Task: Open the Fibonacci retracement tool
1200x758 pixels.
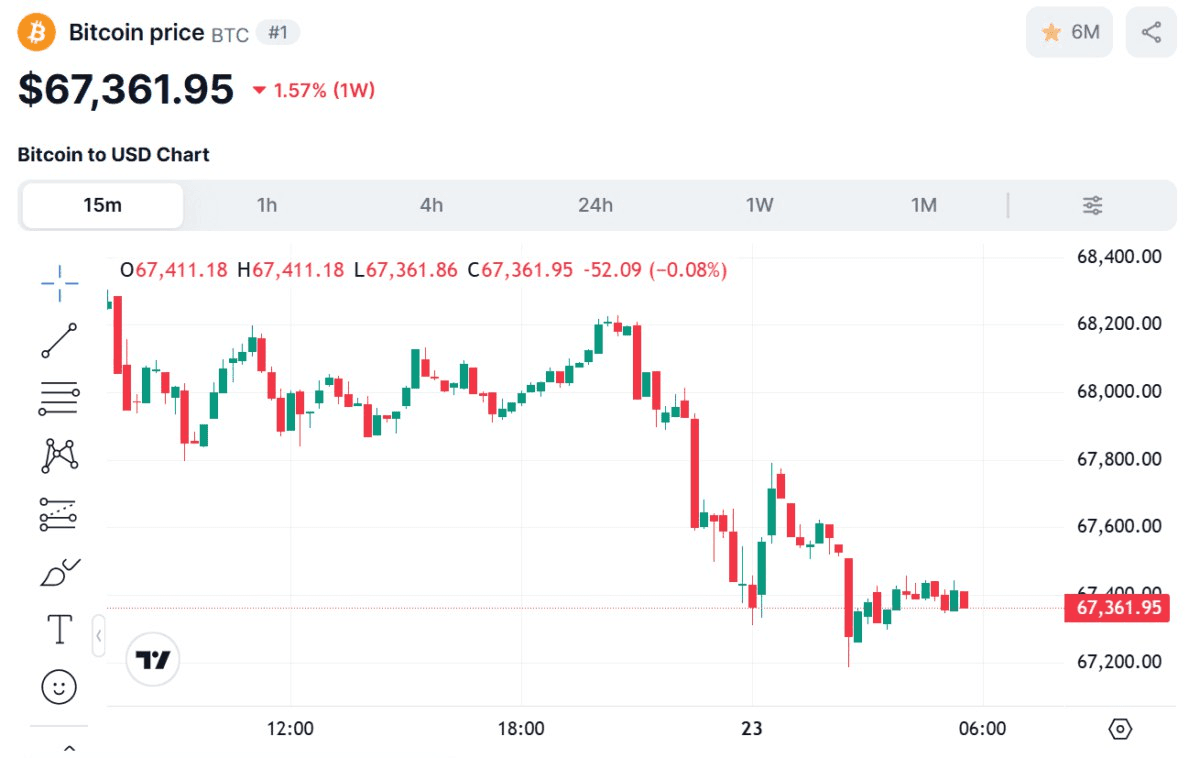Action: click(60, 398)
